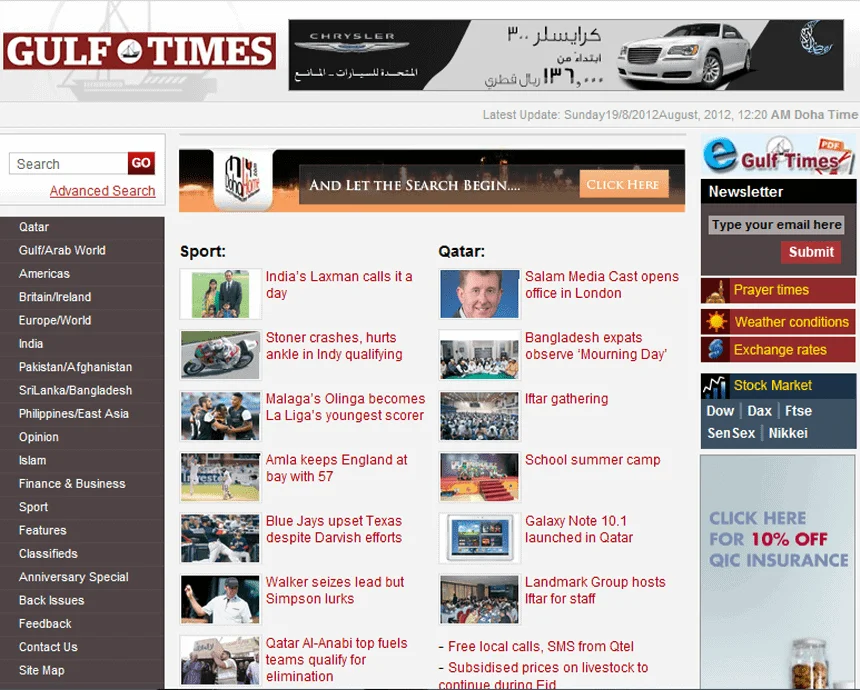Open Malaga's Olinga youngest scorer article
This screenshot has height=690, width=860.
click(346, 407)
